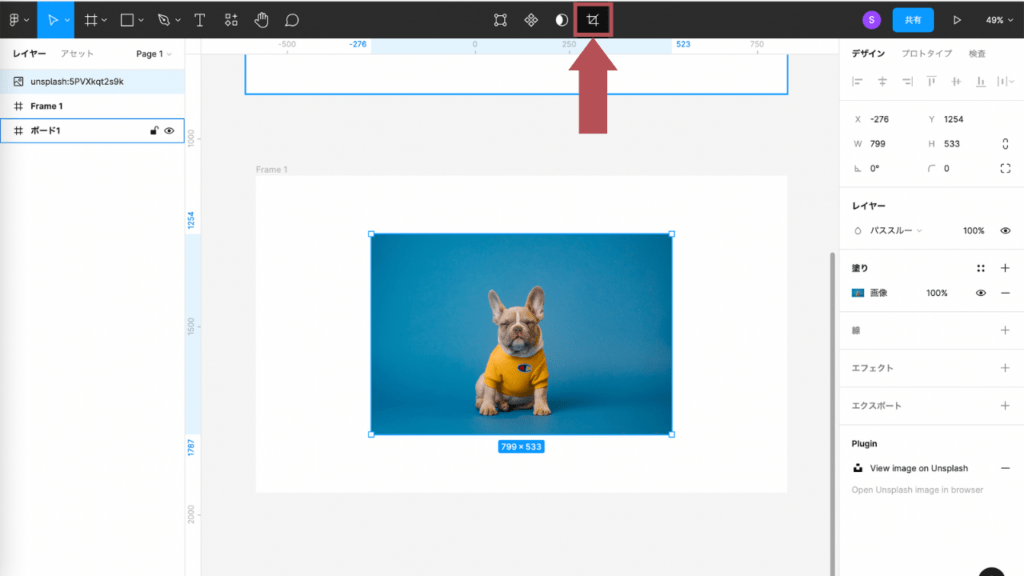Viewport: 1024px width, 576px height.
Task: Click the Use as mask icon
Action: (x=562, y=20)
